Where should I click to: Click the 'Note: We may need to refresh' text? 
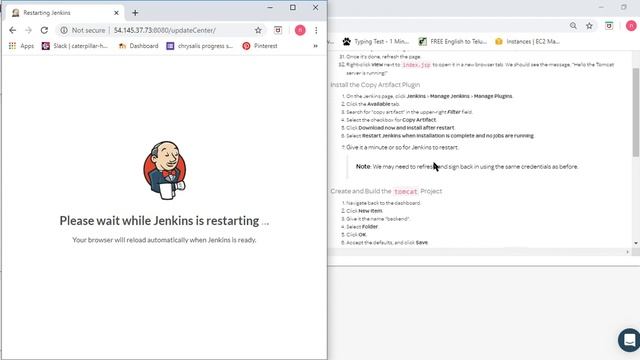pyautogui.click(x=467, y=167)
